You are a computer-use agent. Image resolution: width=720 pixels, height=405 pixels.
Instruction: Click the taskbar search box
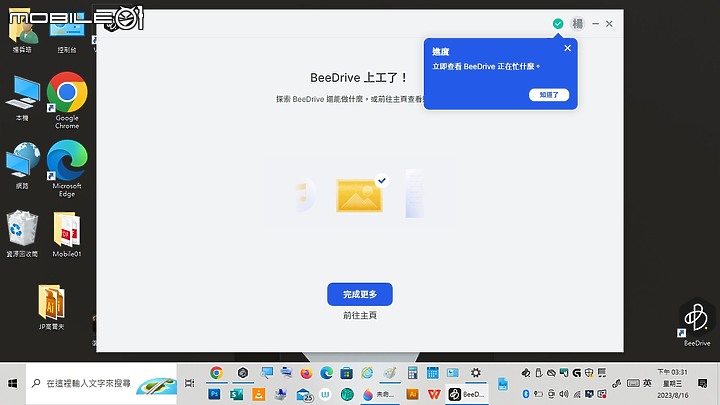(x=101, y=383)
